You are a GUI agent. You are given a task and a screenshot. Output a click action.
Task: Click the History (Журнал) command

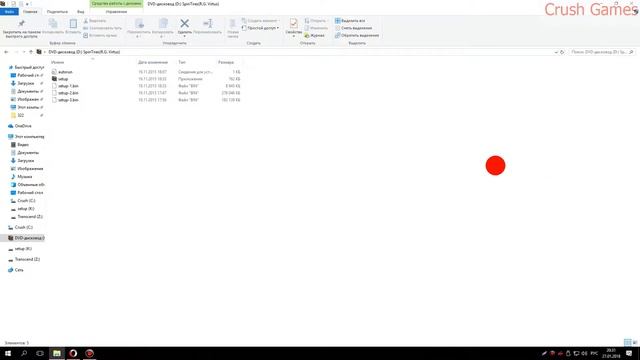[314, 36]
